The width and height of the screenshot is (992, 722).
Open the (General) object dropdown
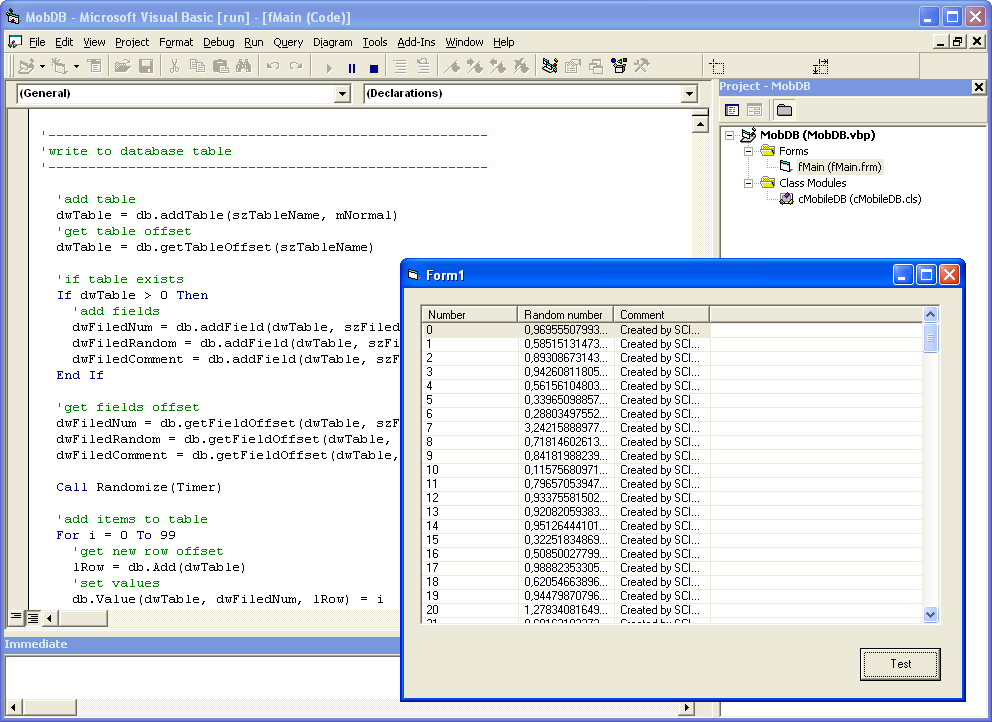(x=342, y=94)
